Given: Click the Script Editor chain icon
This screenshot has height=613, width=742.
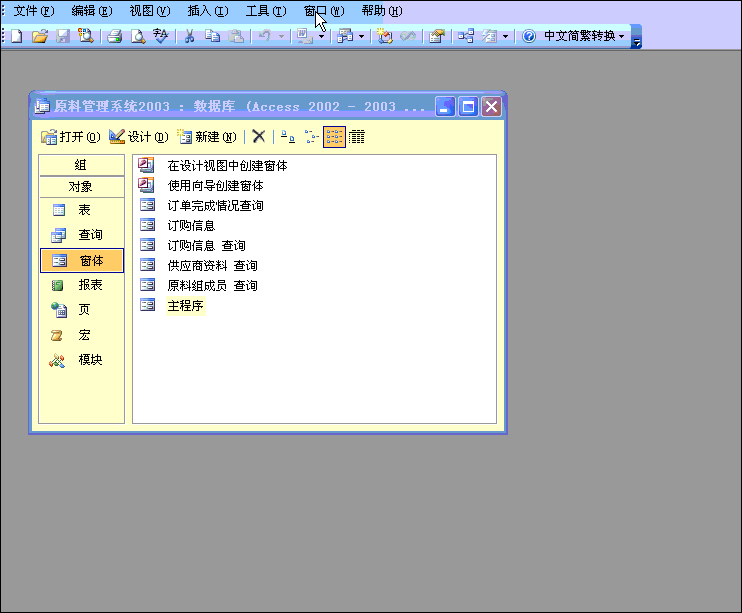Looking at the screenshot, I should [408, 36].
